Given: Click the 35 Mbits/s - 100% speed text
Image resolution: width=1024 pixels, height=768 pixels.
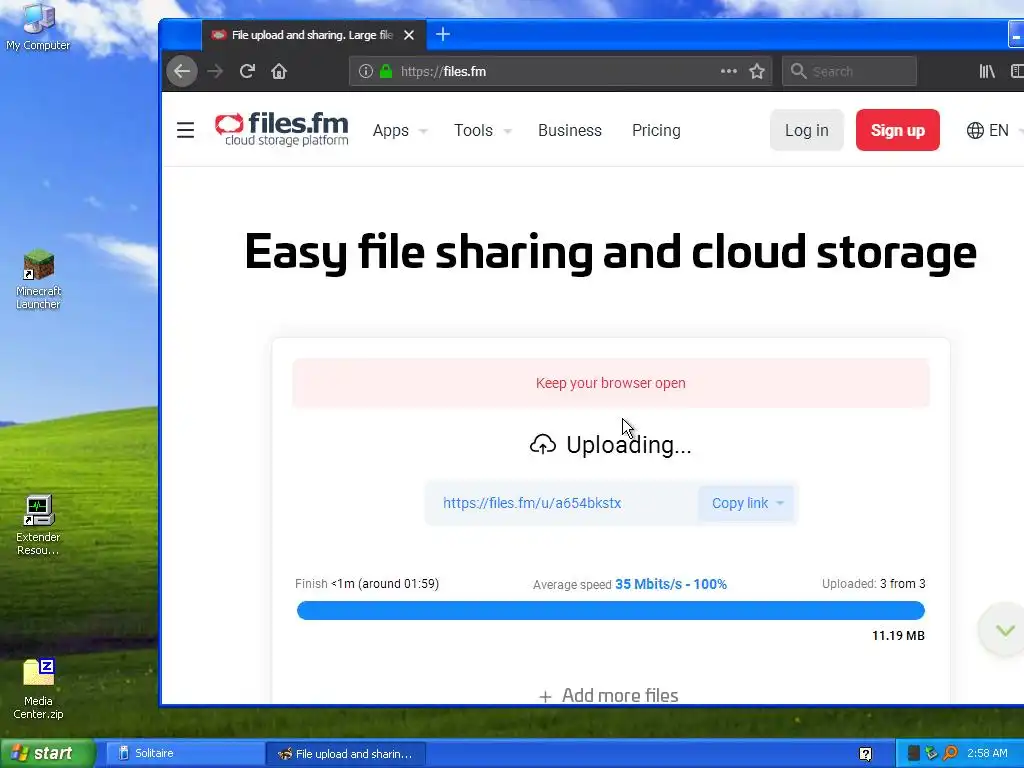Looking at the screenshot, I should point(671,584).
